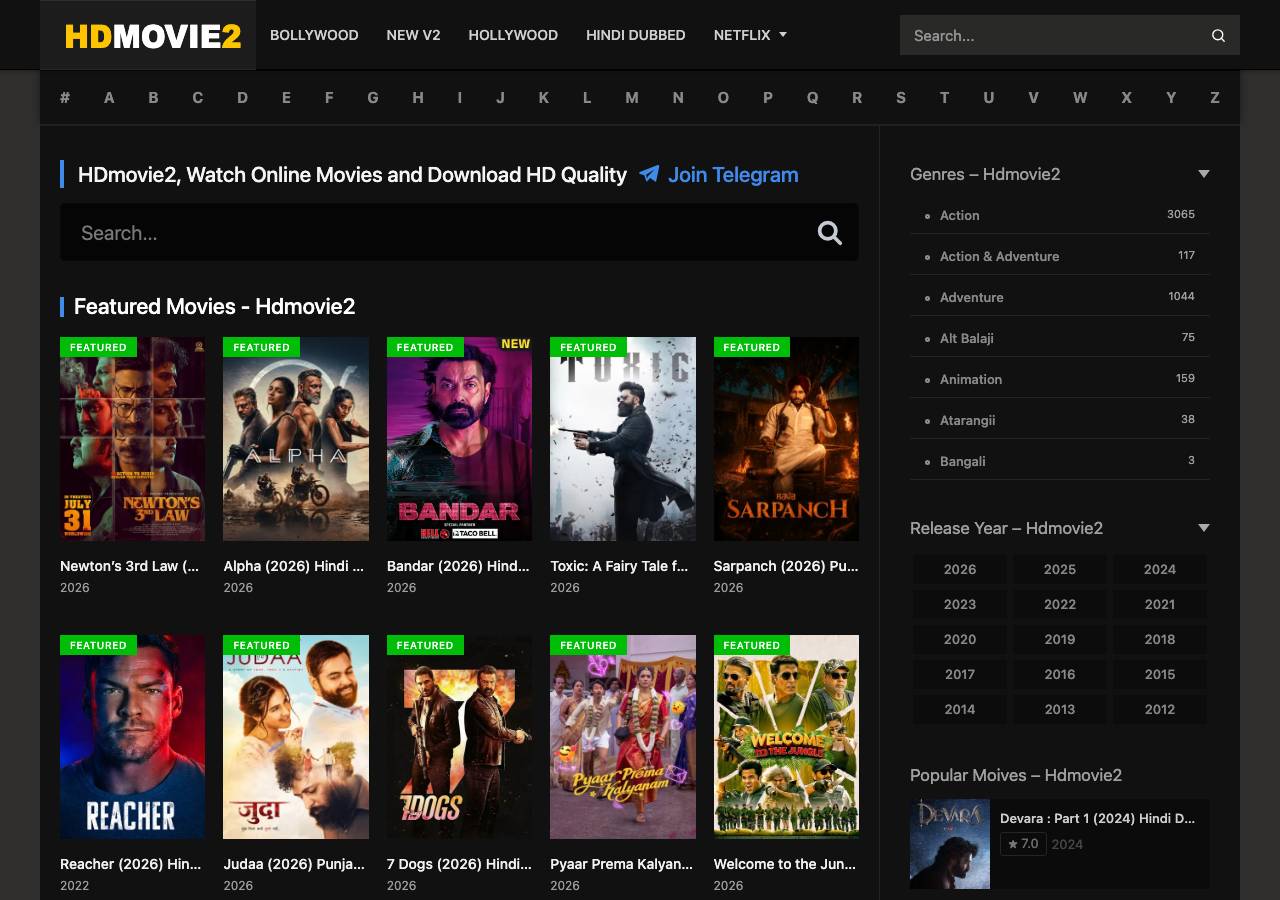Select letter Z in the alphabet bar
1280x900 pixels.
click(x=1215, y=98)
